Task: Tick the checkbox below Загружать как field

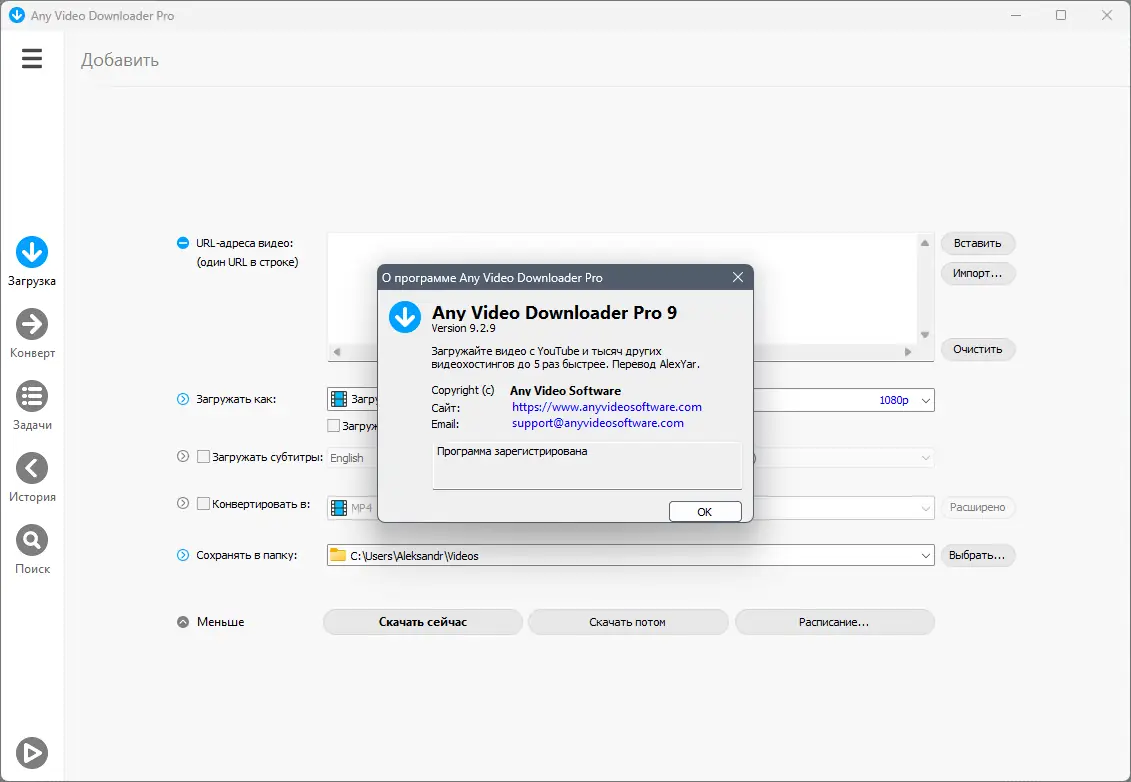Action: (333, 426)
